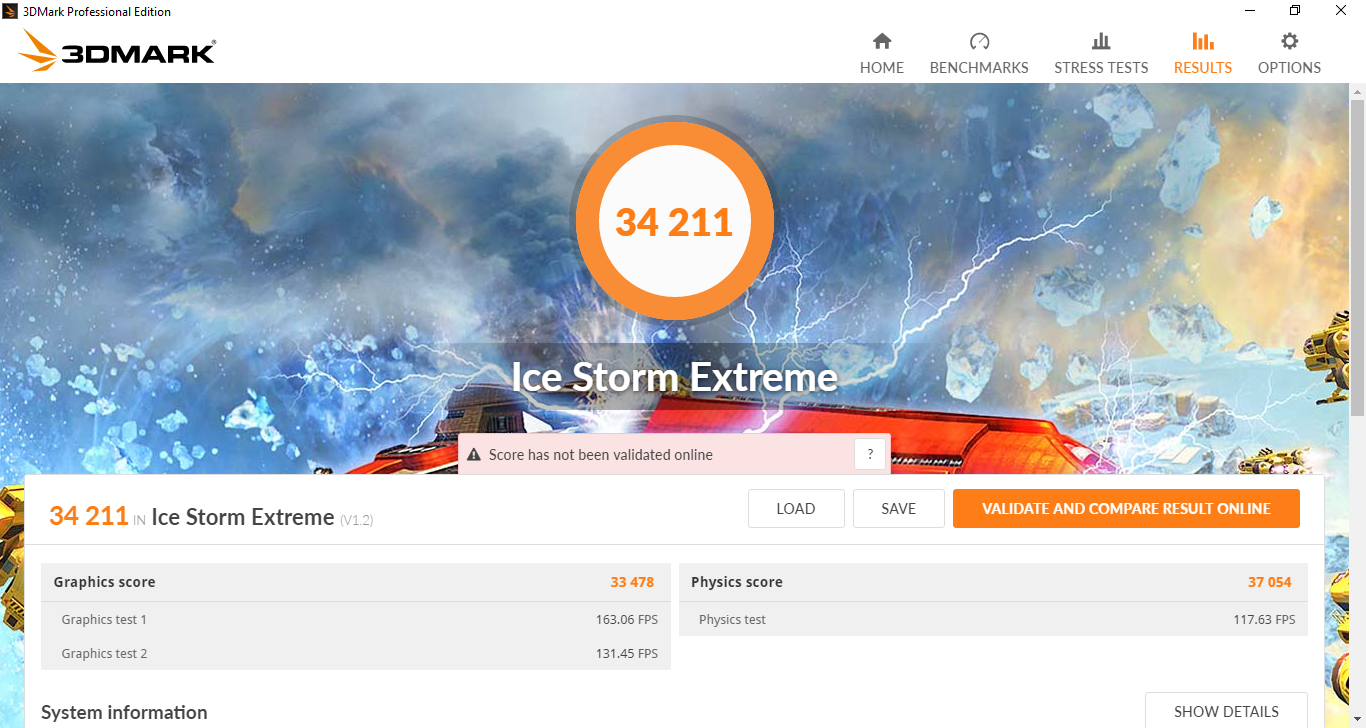Click the question mark help button

871,454
